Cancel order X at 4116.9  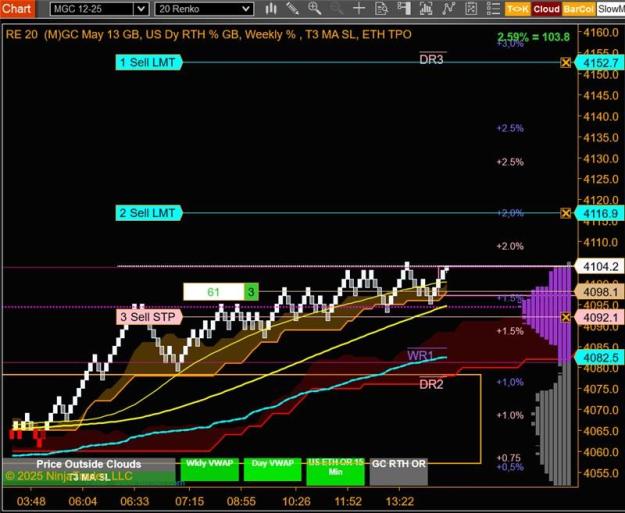(x=565, y=213)
